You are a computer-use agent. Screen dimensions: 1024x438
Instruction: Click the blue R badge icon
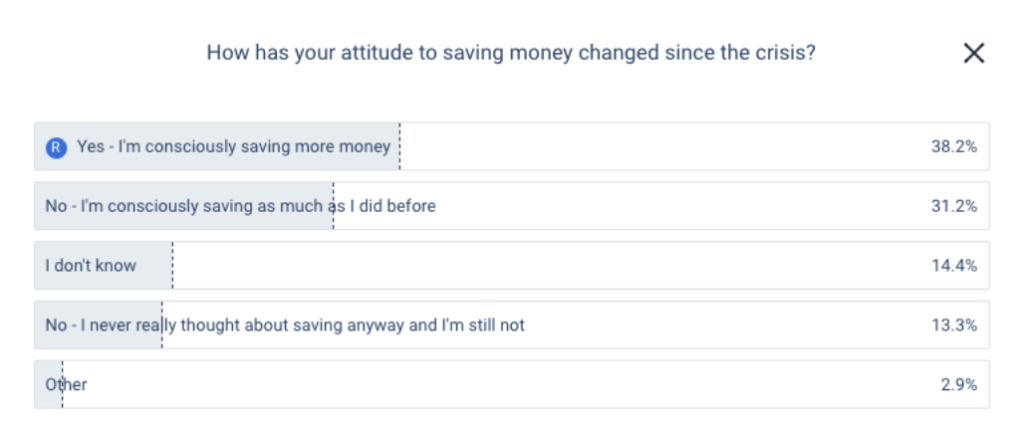[56, 147]
